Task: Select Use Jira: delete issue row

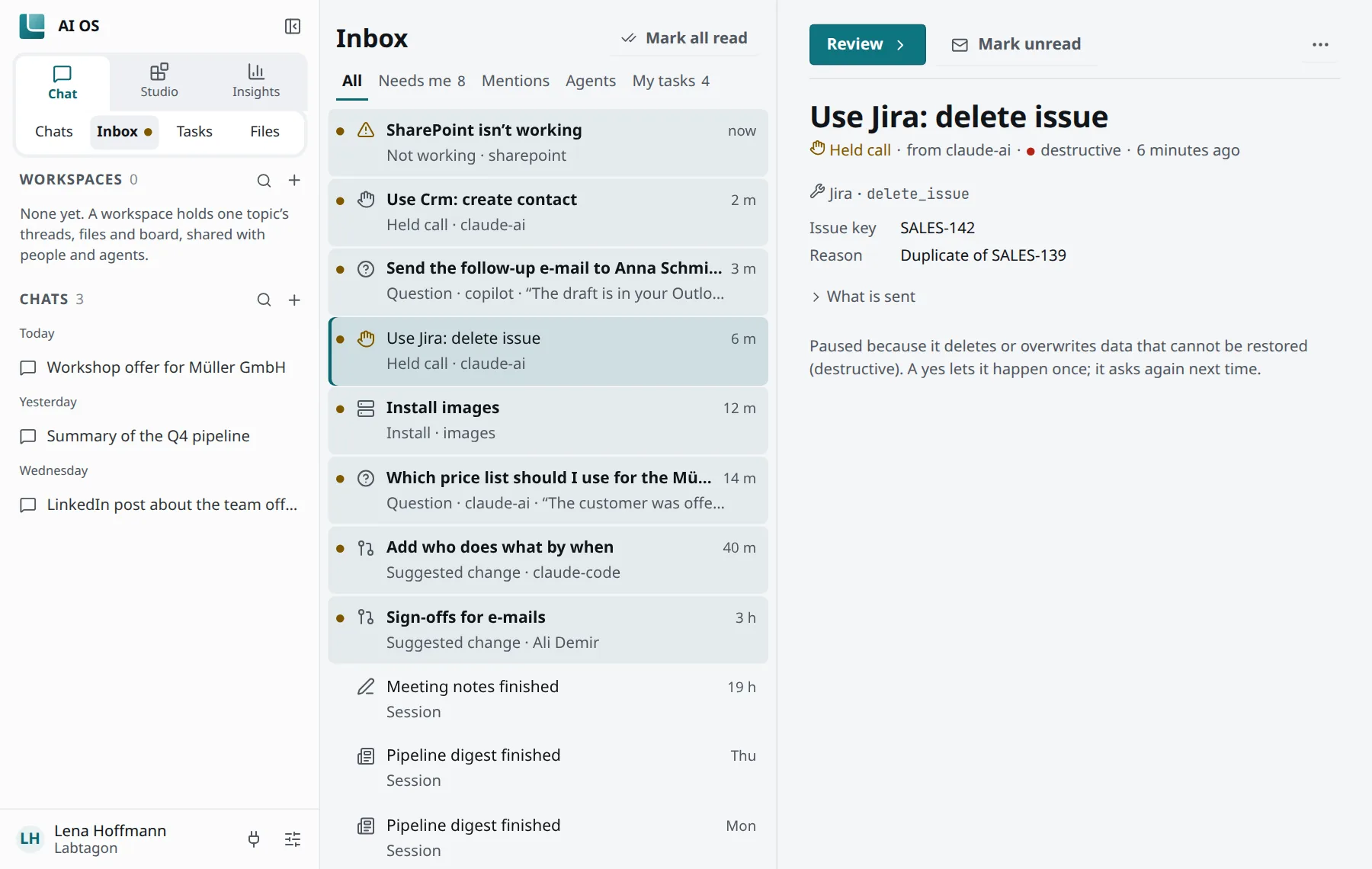Action: pos(548,351)
